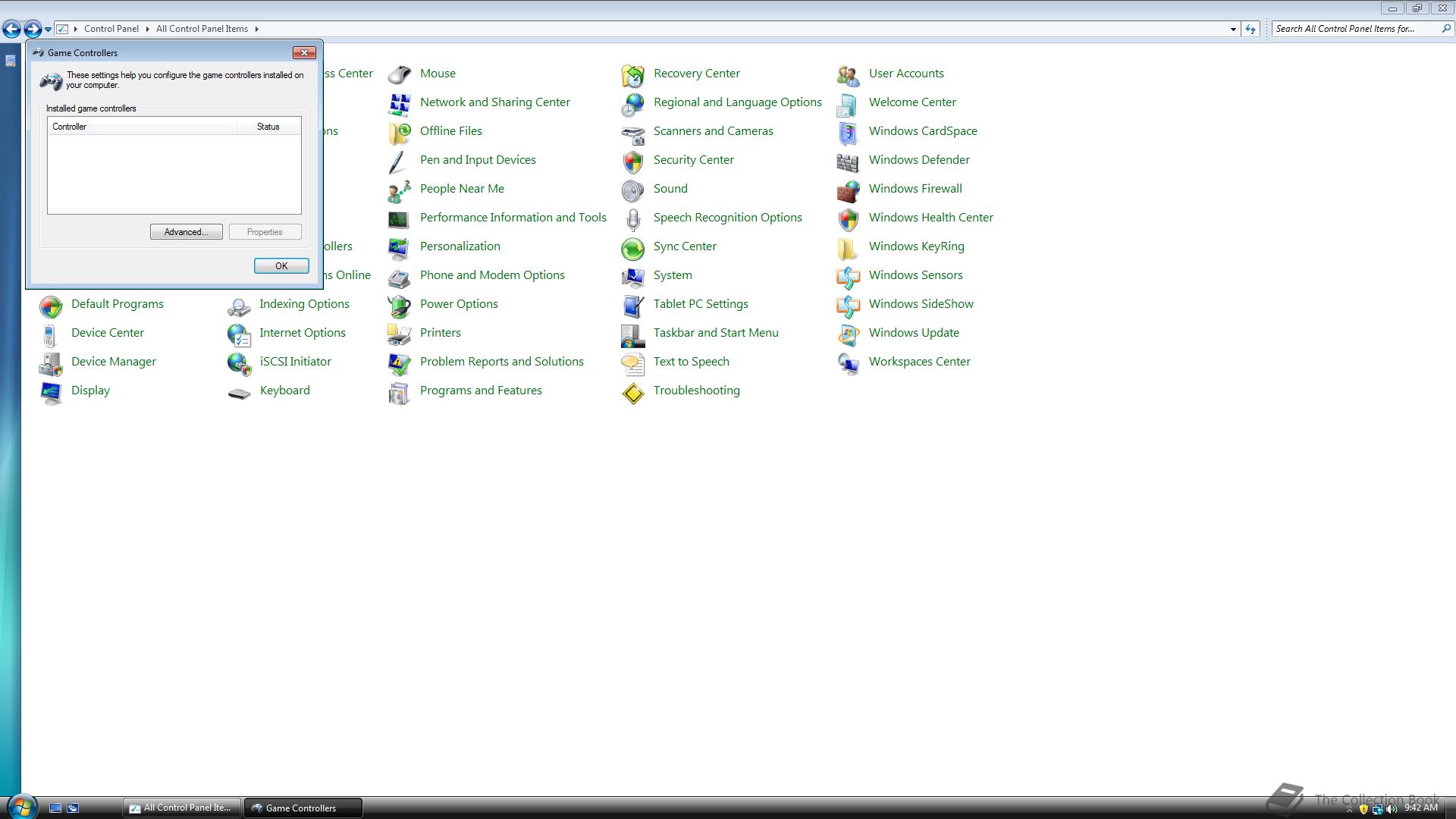The image size is (1456, 819).
Task: Click the Control Panel breadcrumb
Action: 111,29
